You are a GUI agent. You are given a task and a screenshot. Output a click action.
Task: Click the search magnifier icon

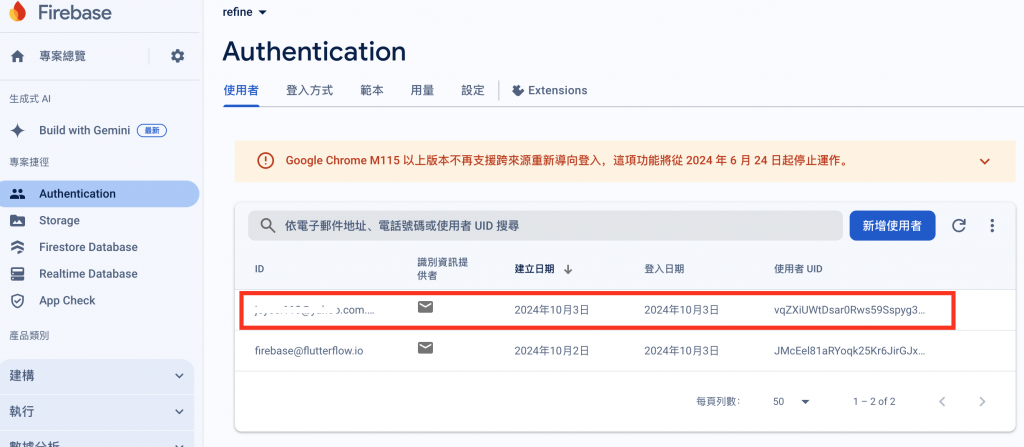point(268,226)
